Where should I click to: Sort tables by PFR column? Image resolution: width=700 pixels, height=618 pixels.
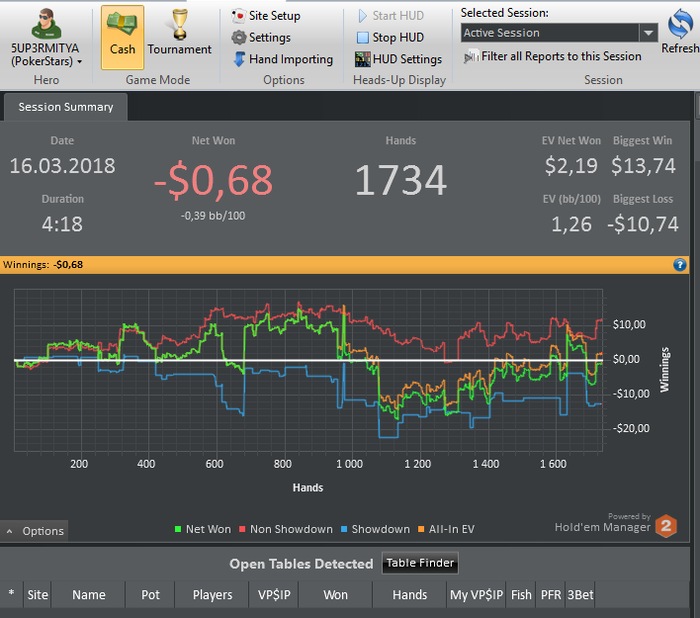551,595
